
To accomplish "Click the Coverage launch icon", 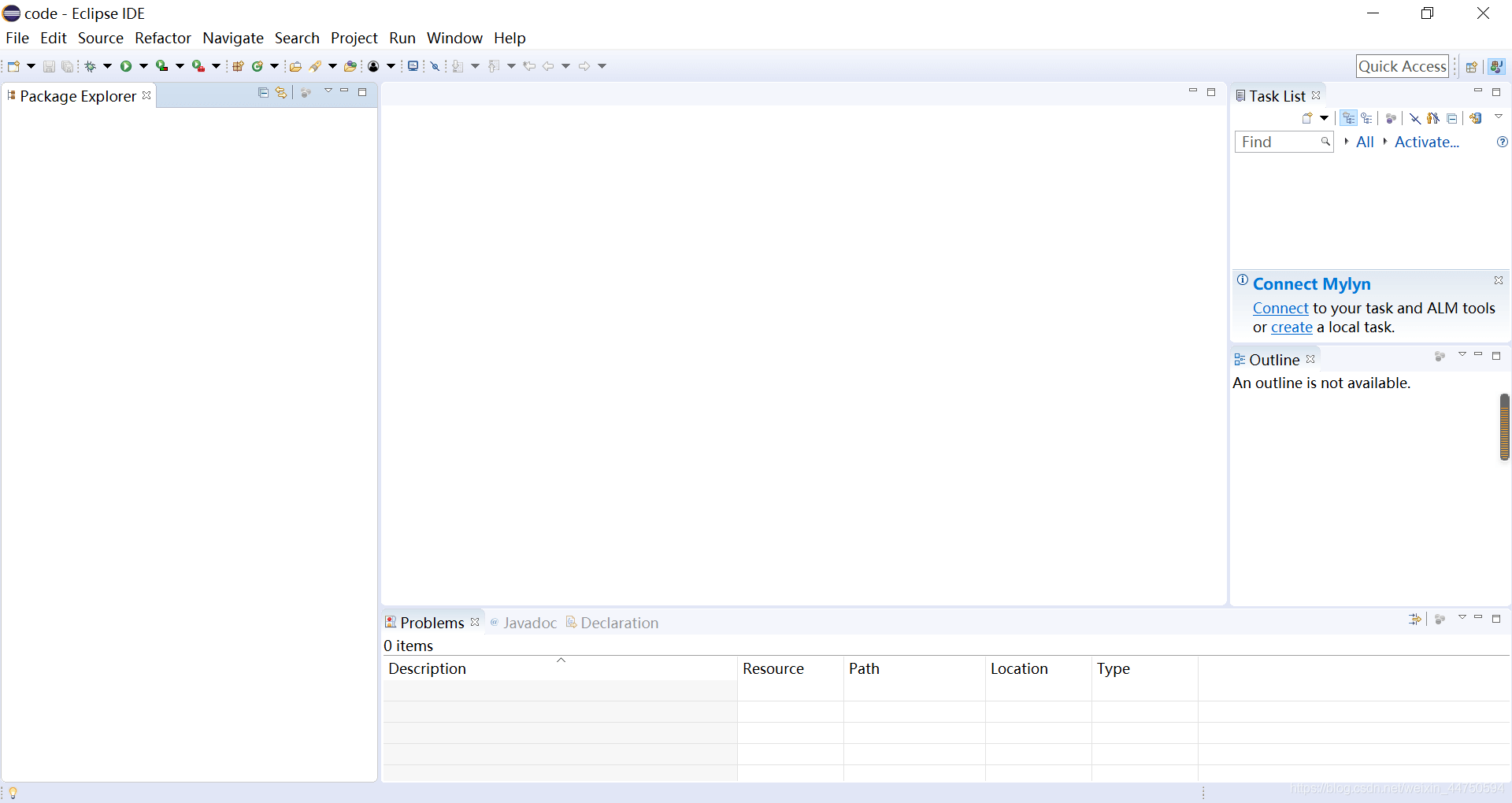I will tap(161, 66).
